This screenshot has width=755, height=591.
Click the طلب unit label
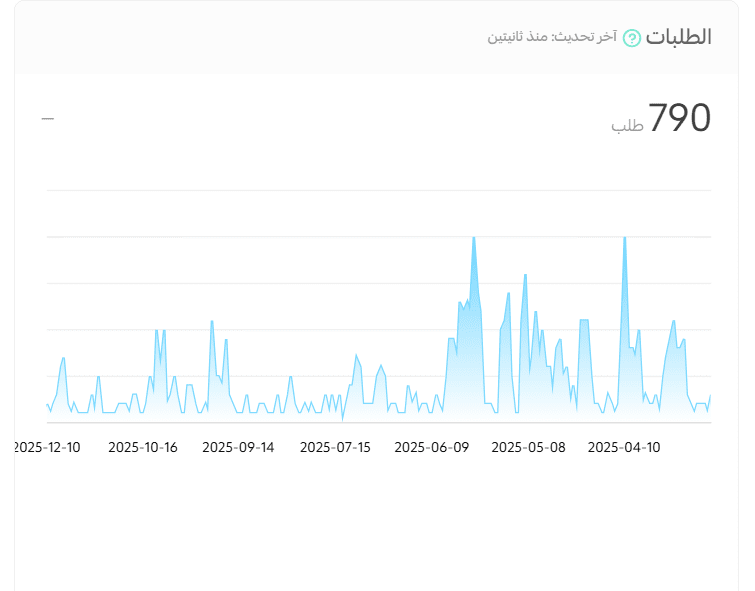tap(627, 125)
